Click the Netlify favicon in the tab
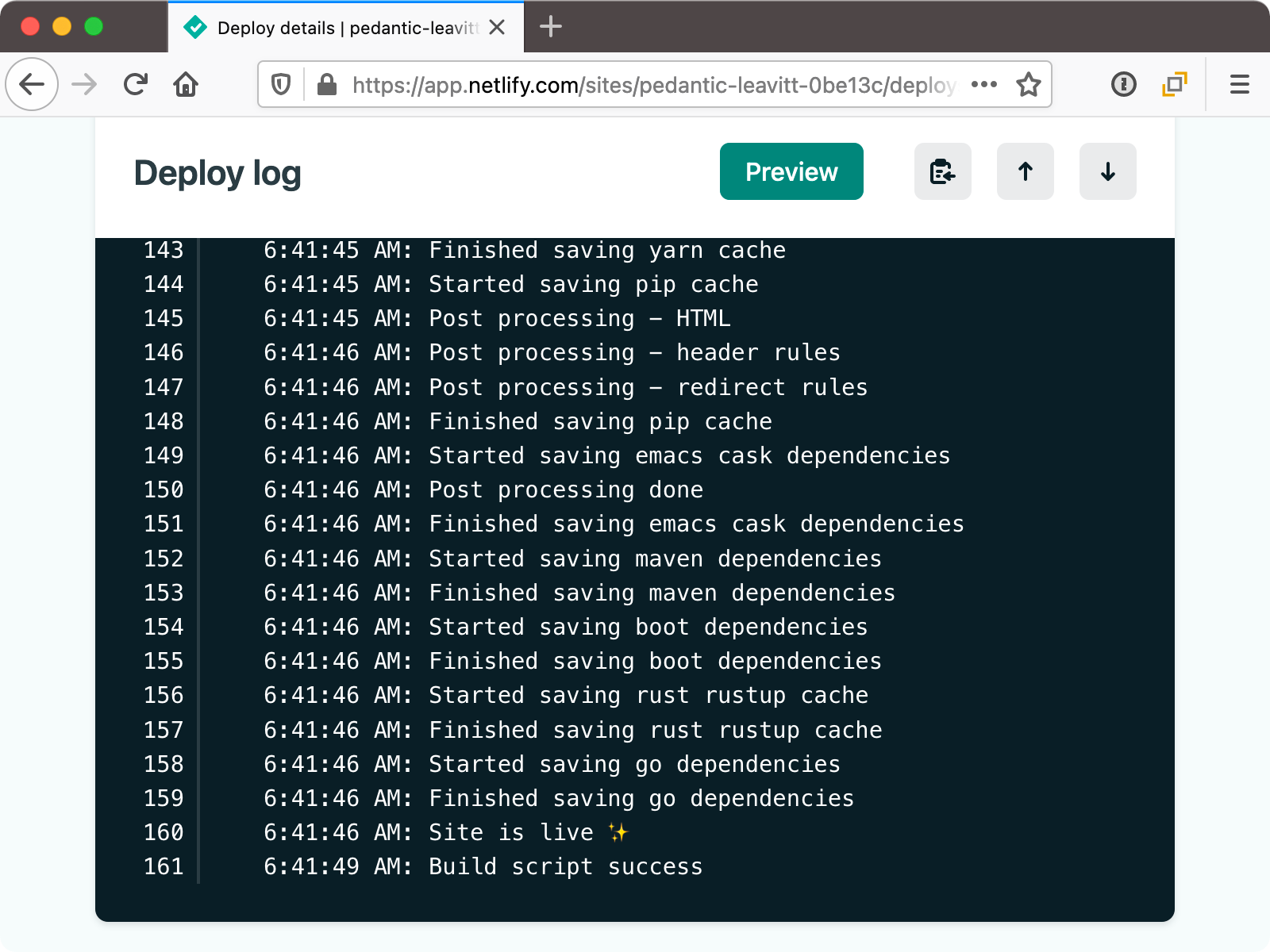This screenshot has width=1270, height=952. pyautogui.click(x=195, y=28)
